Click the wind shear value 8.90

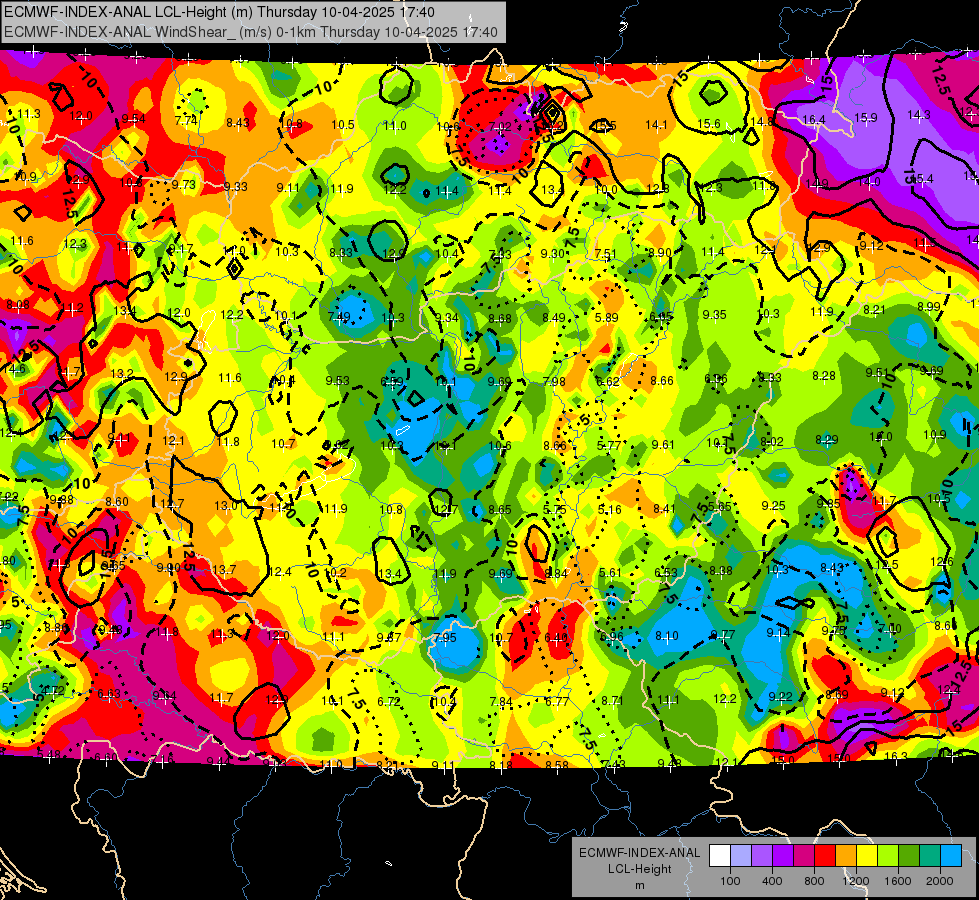point(660,252)
